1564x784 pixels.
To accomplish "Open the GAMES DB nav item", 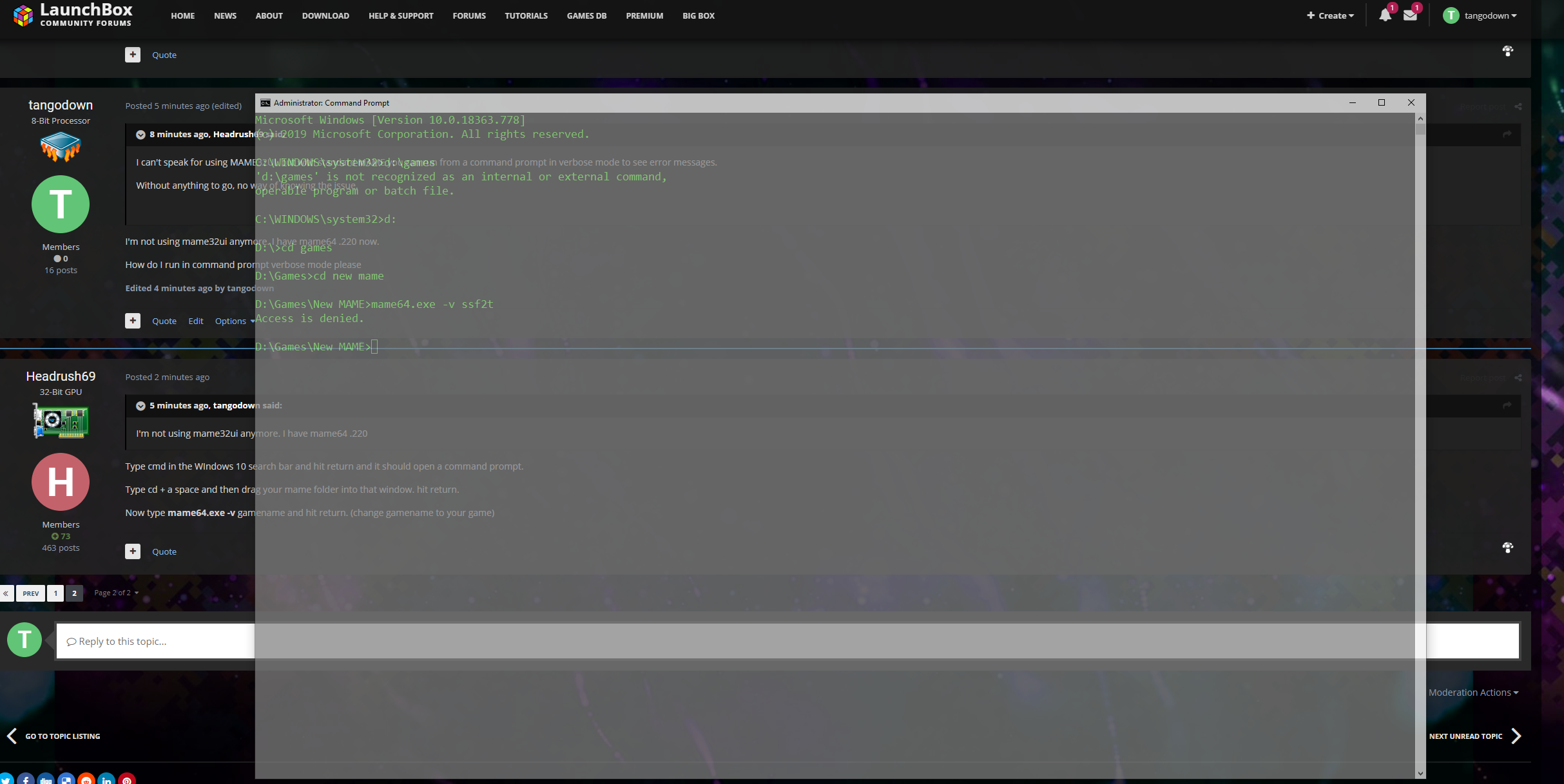I will tap(586, 15).
